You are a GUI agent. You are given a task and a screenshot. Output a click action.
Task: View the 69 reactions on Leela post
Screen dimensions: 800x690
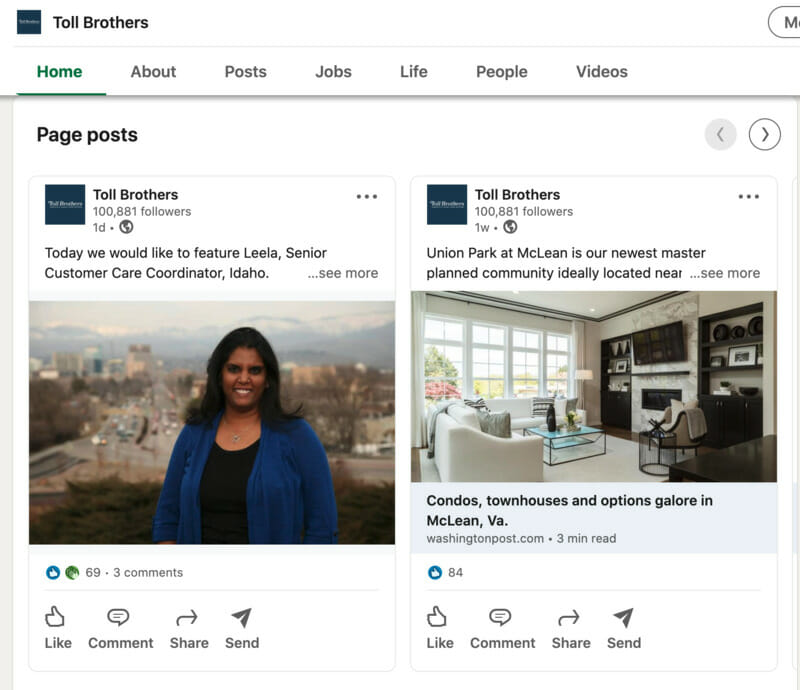[93, 573]
